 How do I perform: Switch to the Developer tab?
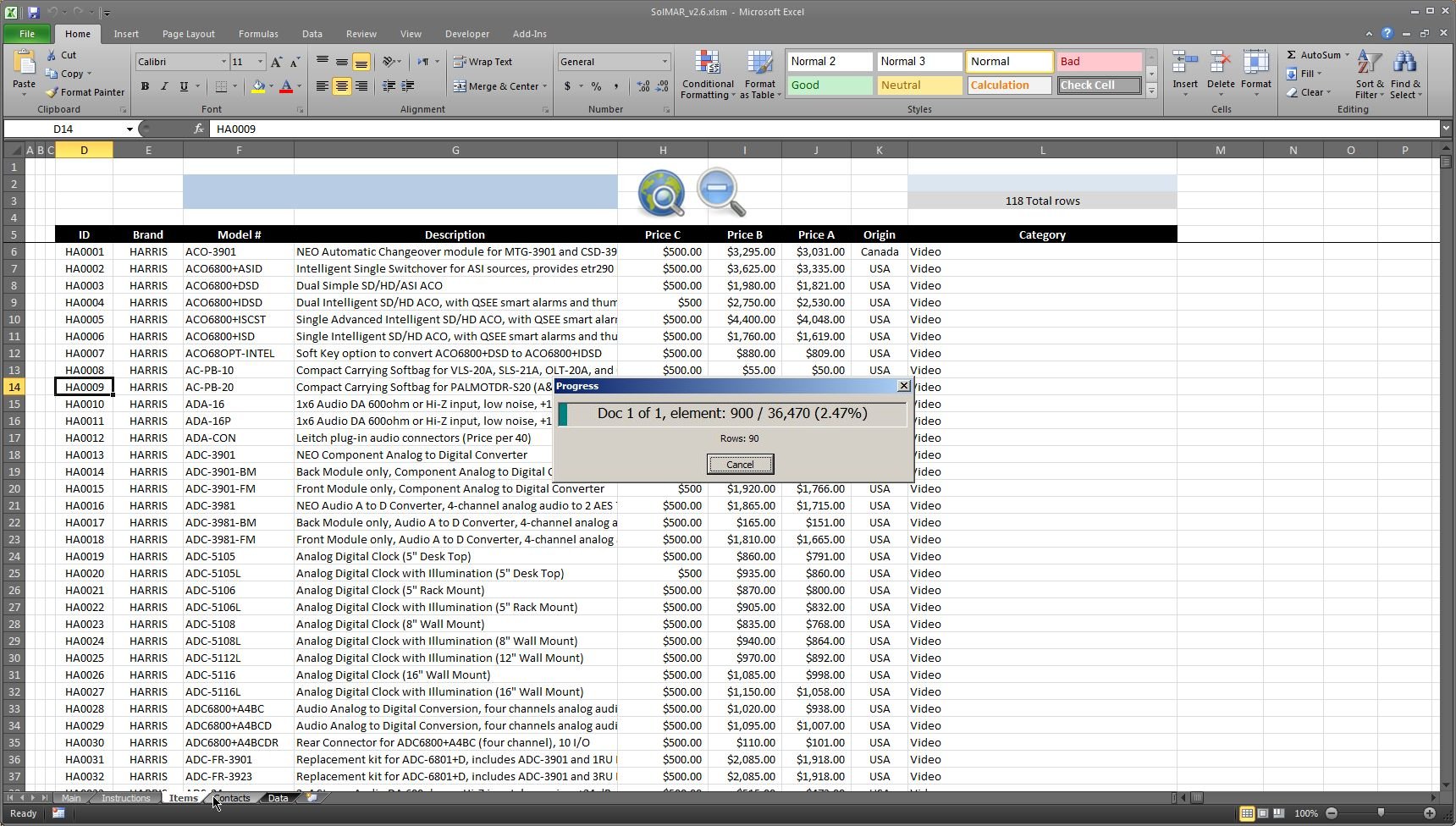point(467,34)
